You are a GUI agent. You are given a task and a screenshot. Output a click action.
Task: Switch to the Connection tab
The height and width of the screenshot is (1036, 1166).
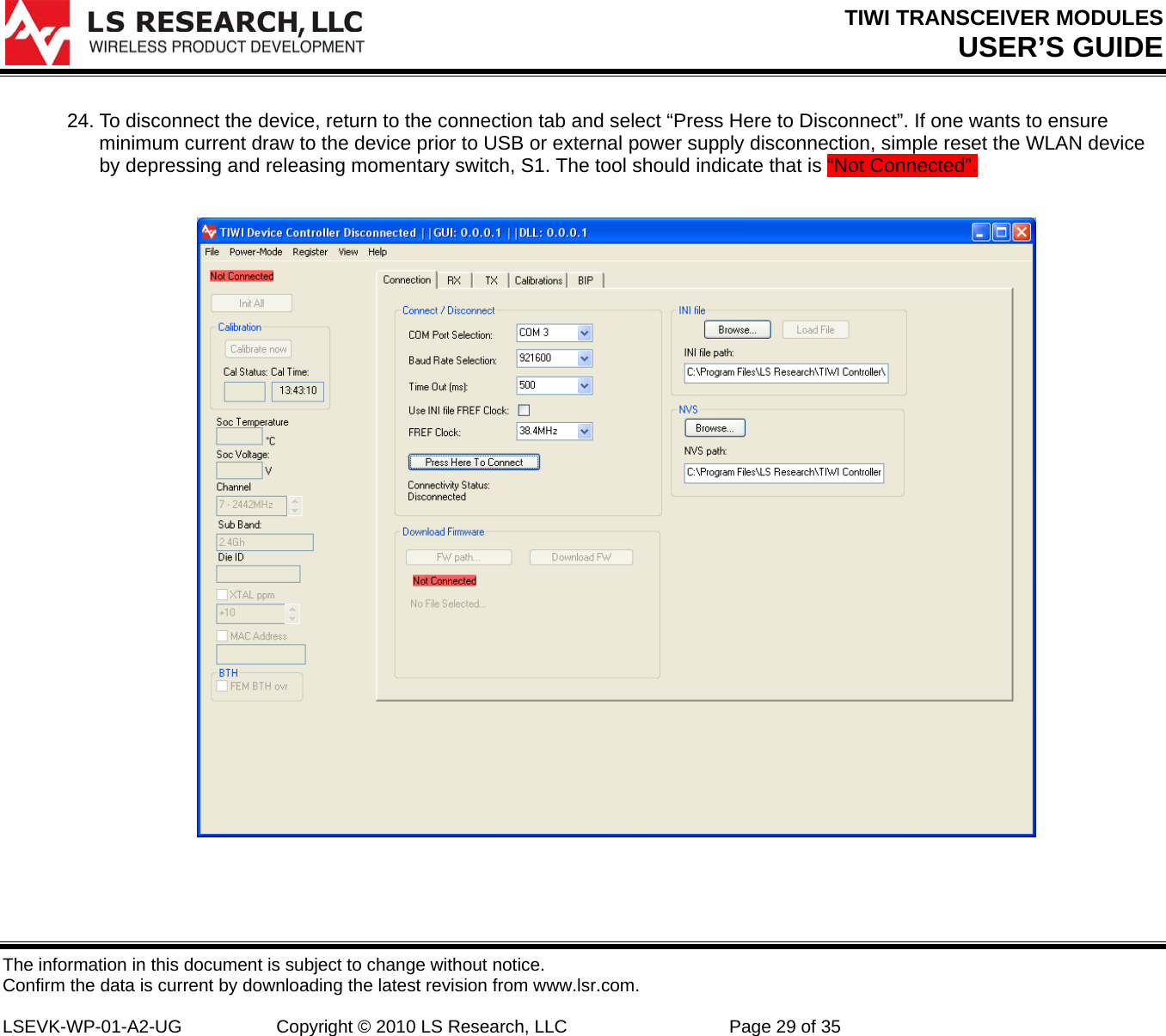click(x=407, y=280)
